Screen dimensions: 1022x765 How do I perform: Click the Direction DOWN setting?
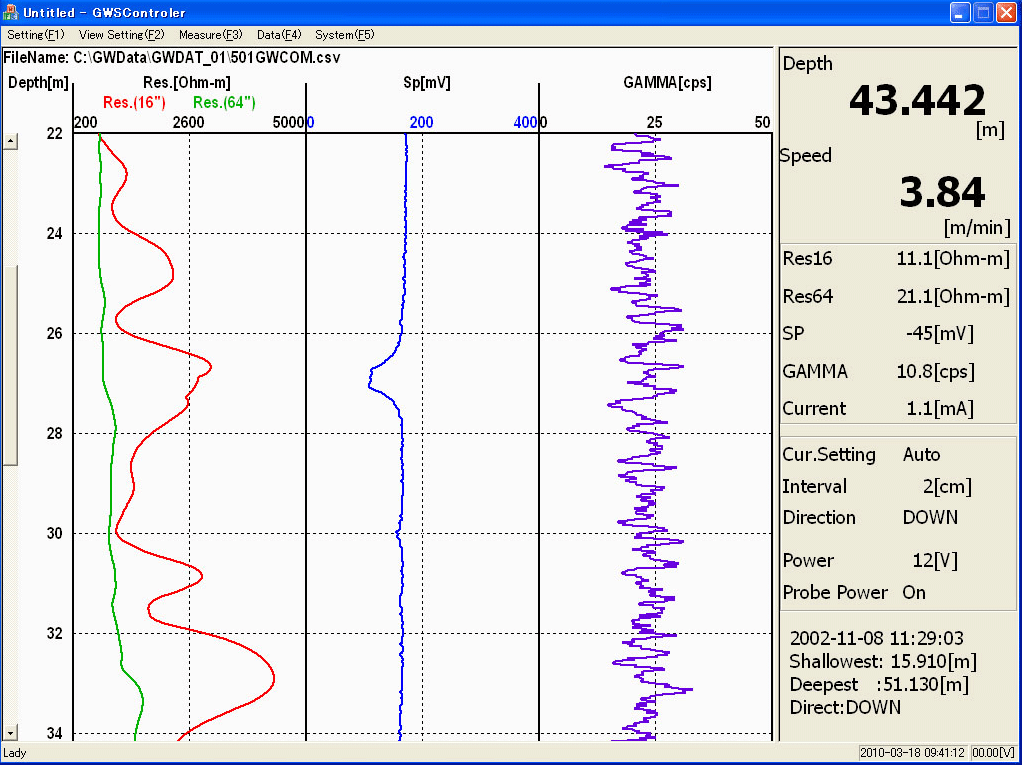pos(930,518)
